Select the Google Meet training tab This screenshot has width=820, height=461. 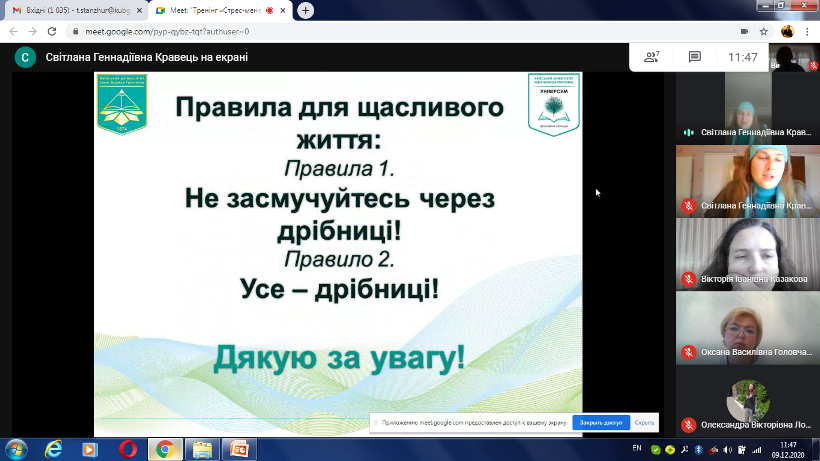215,10
